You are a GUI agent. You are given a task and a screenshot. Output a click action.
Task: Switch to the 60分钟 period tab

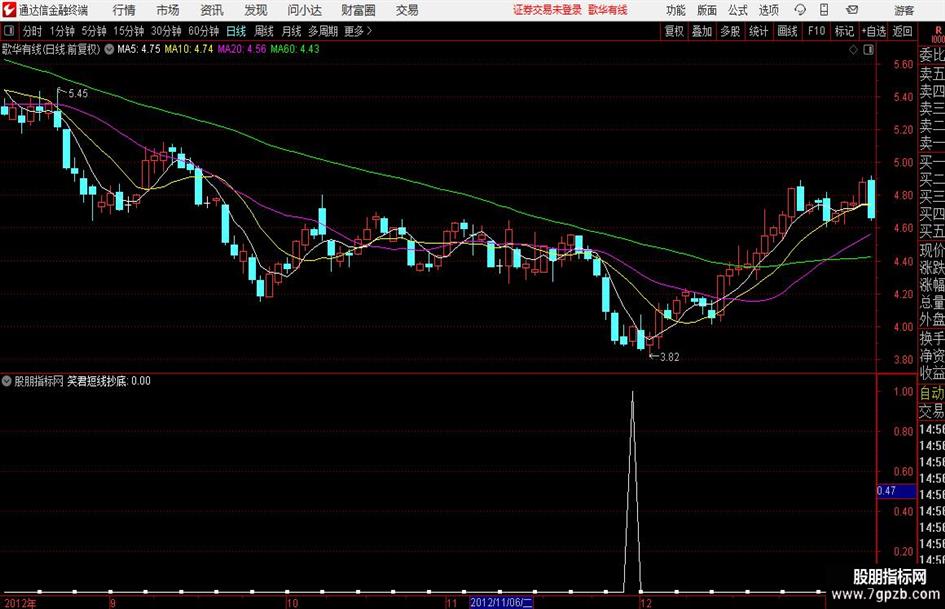tap(203, 31)
